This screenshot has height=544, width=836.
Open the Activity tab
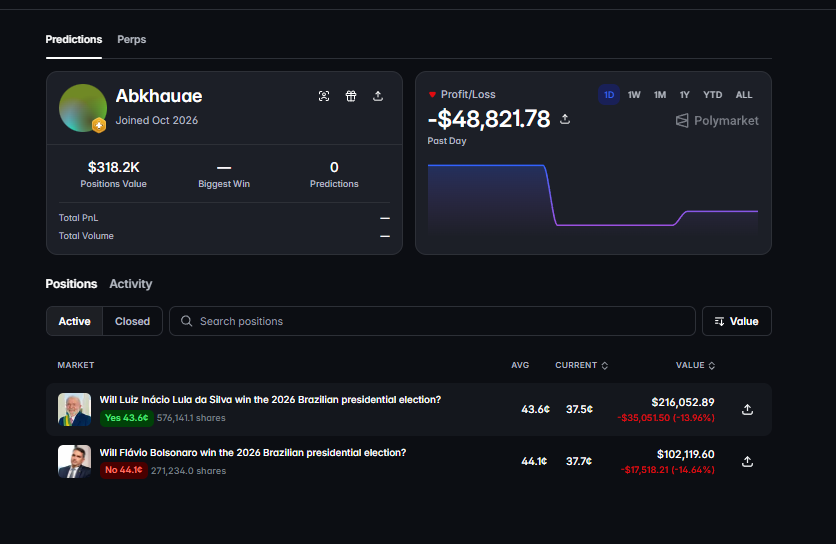131,284
